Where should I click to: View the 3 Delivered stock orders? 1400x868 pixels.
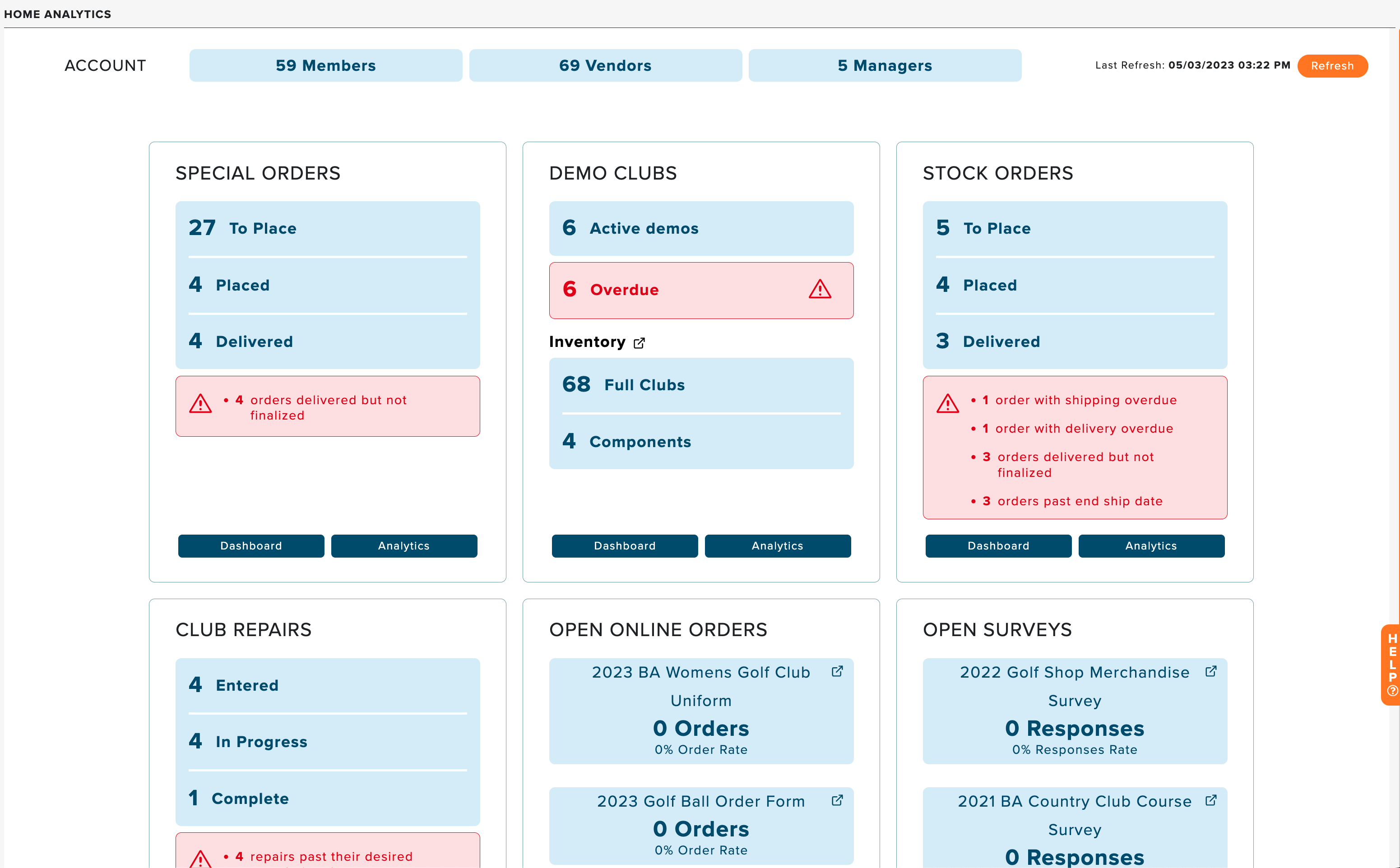pyautogui.click(x=1075, y=342)
